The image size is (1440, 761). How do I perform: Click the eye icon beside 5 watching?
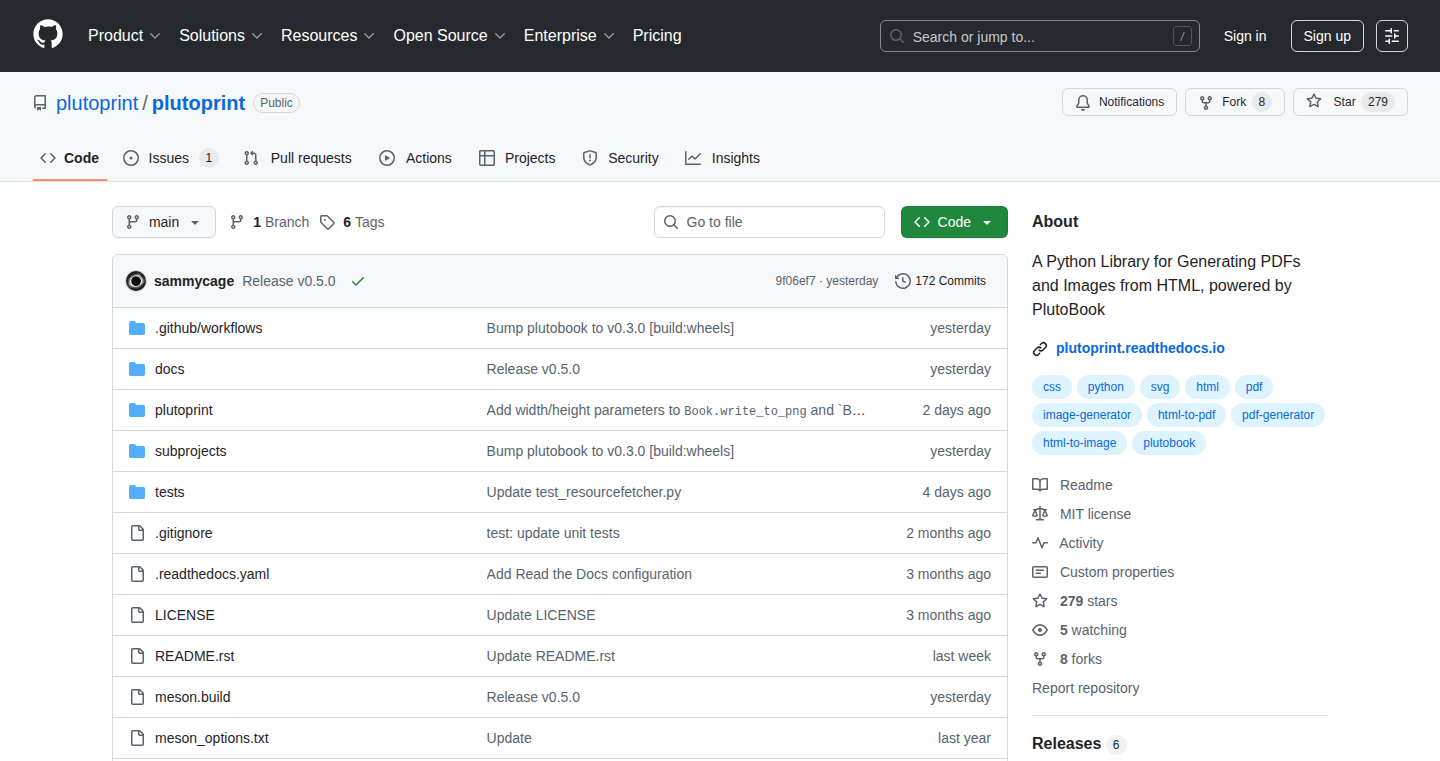1040,630
